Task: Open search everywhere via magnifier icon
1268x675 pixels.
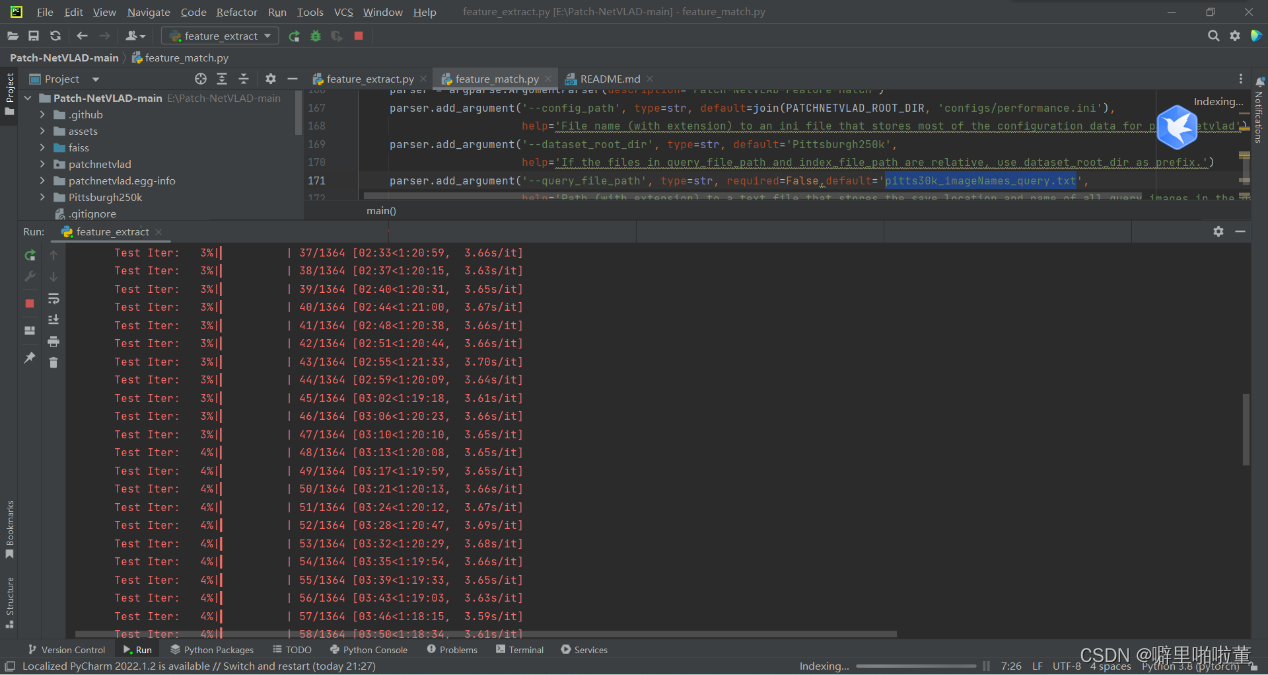Action: pyautogui.click(x=1213, y=34)
